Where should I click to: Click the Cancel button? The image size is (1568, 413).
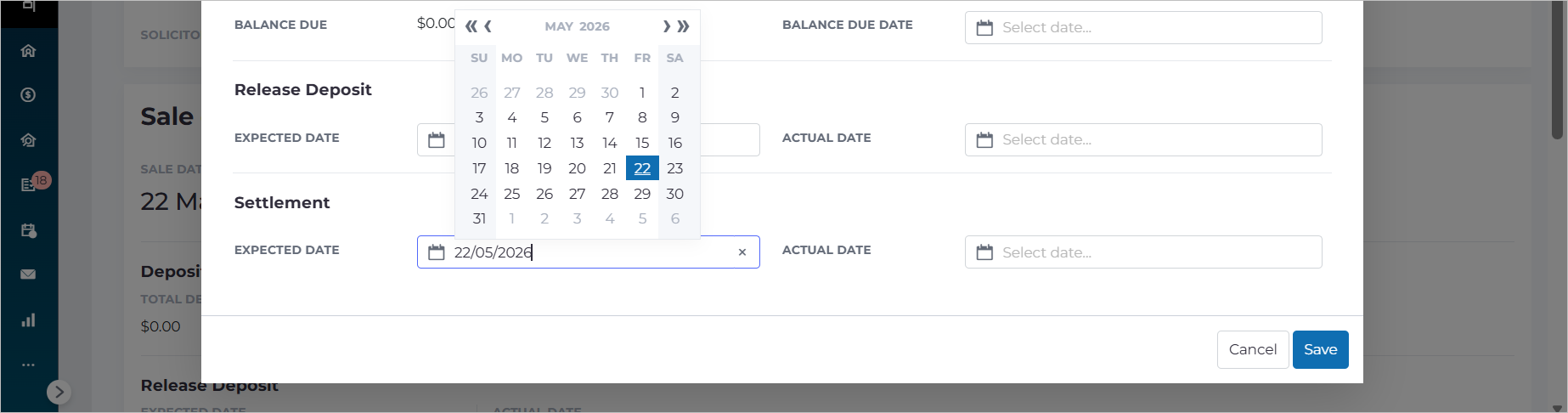click(1253, 349)
